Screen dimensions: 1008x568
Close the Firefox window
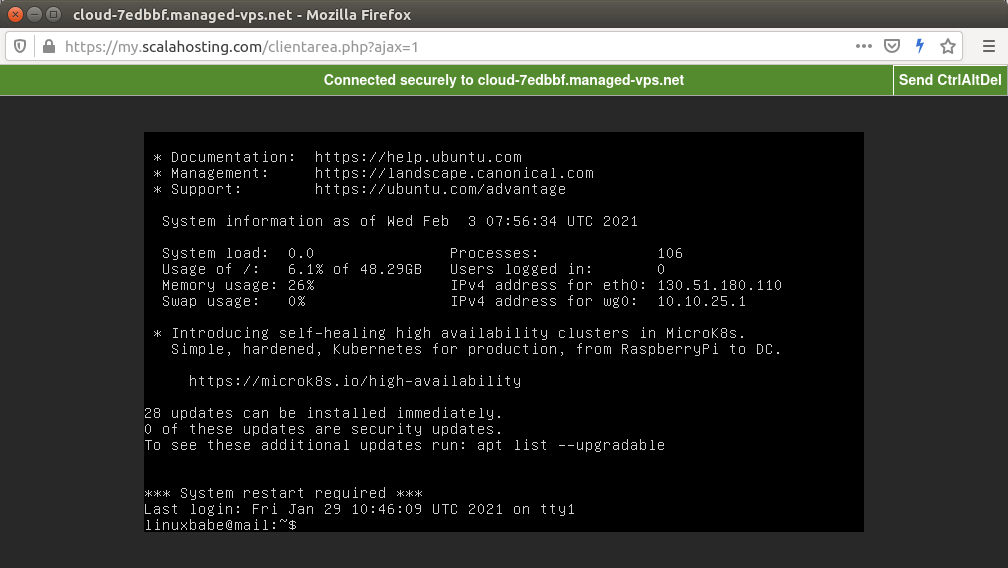click(x=16, y=15)
